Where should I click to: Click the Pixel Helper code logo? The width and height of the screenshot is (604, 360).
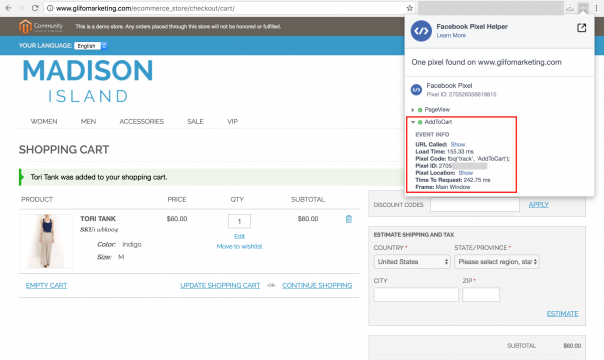click(x=421, y=31)
